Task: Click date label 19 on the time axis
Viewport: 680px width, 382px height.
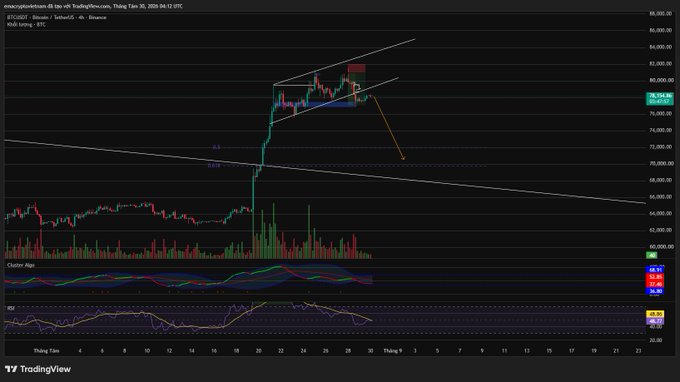Action: [x=593, y=351]
